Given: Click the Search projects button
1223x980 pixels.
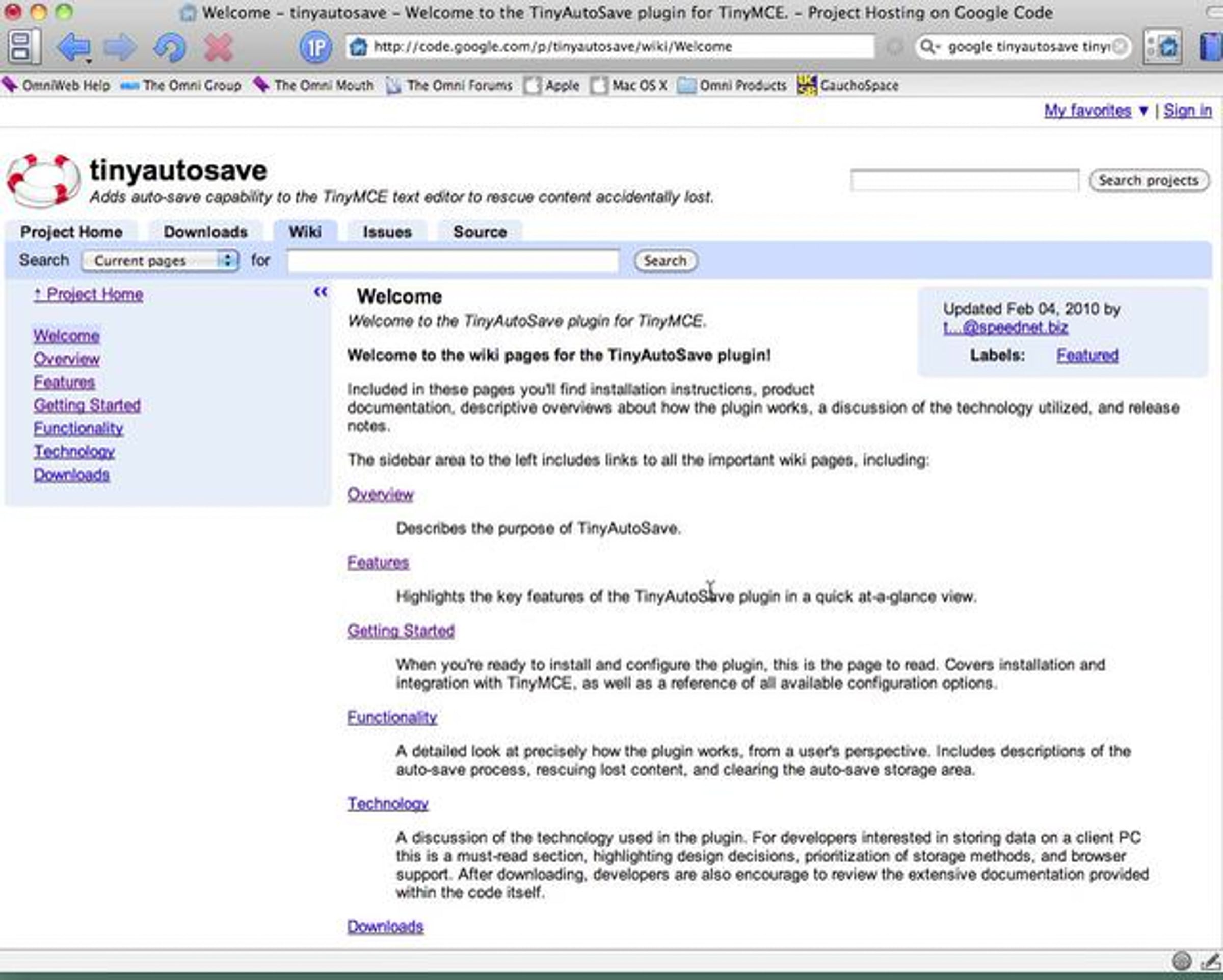Looking at the screenshot, I should coord(1148,180).
